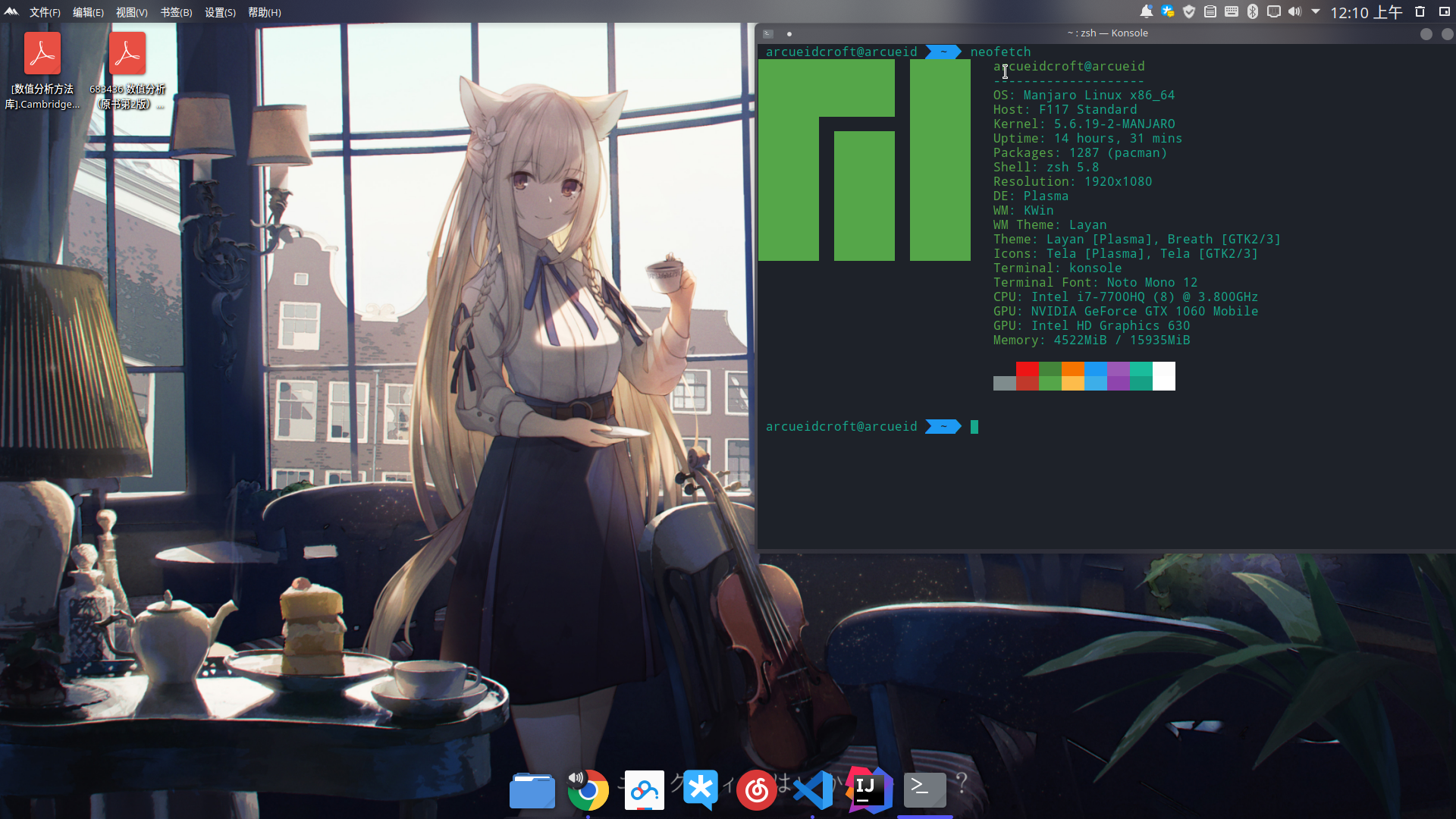
Task: Open the file manager folder dock icon
Action: point(532,790)
